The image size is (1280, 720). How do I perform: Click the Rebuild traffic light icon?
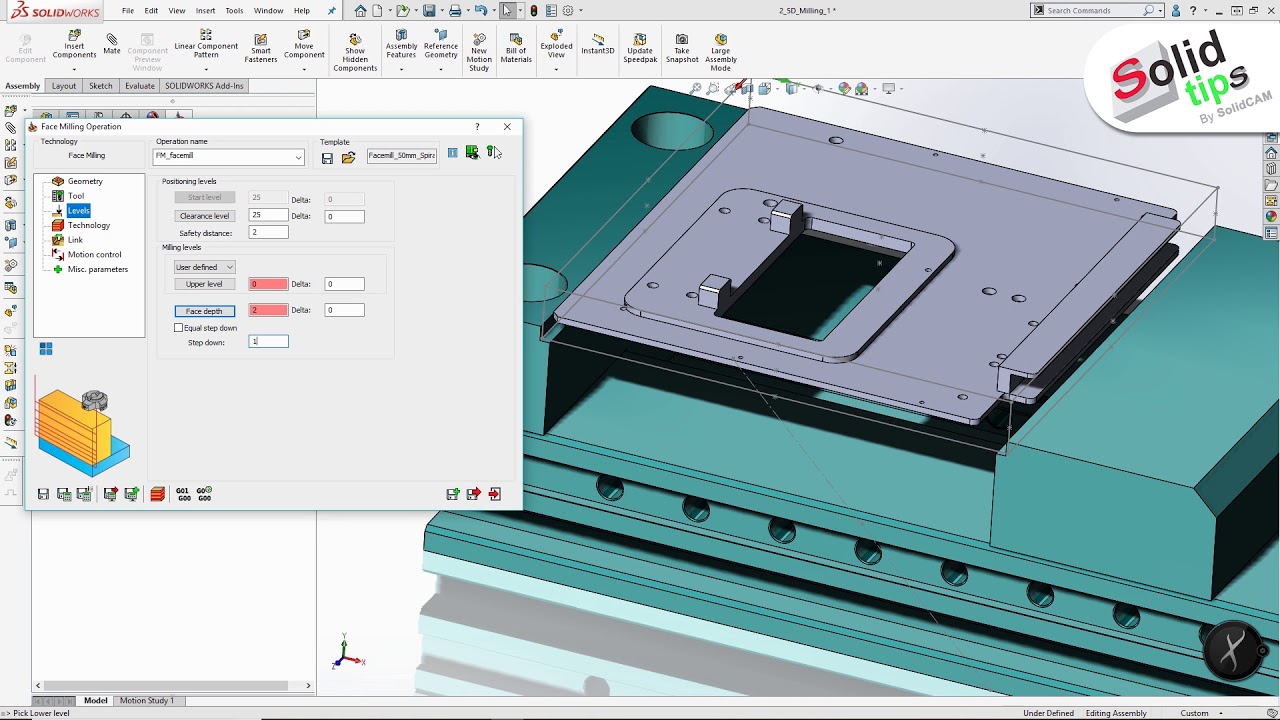534,10
